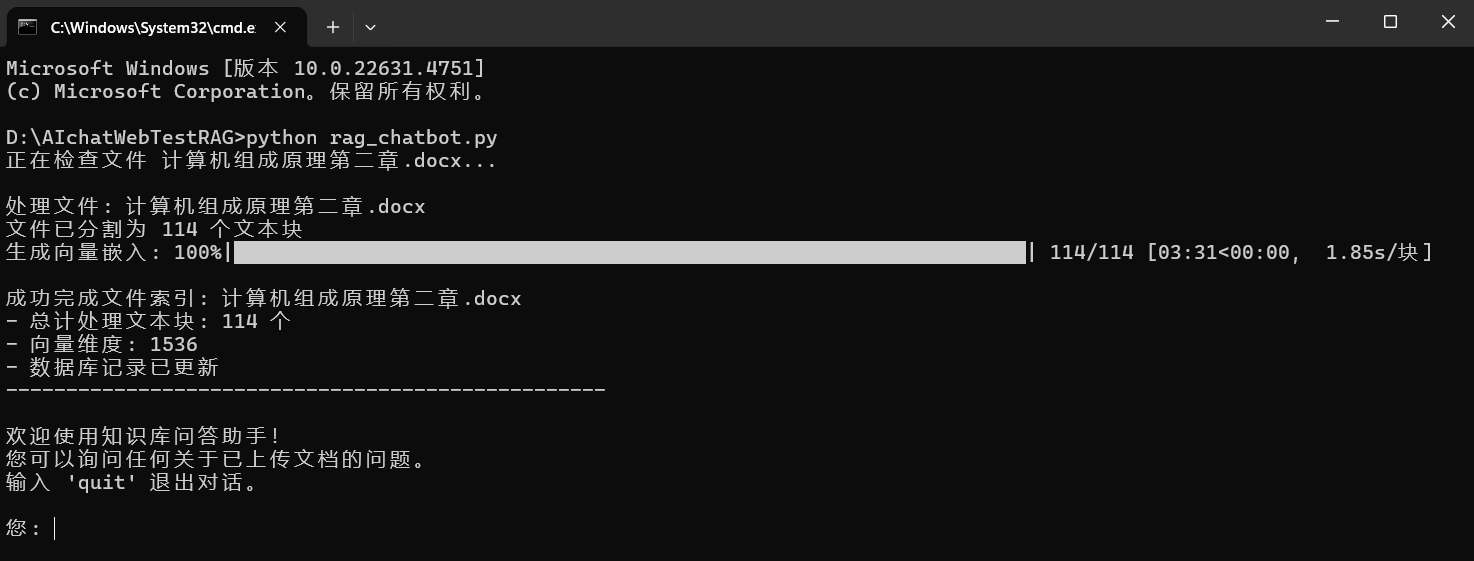
Task: Click the 成功完成文件索引 status line
Action: 263,299
